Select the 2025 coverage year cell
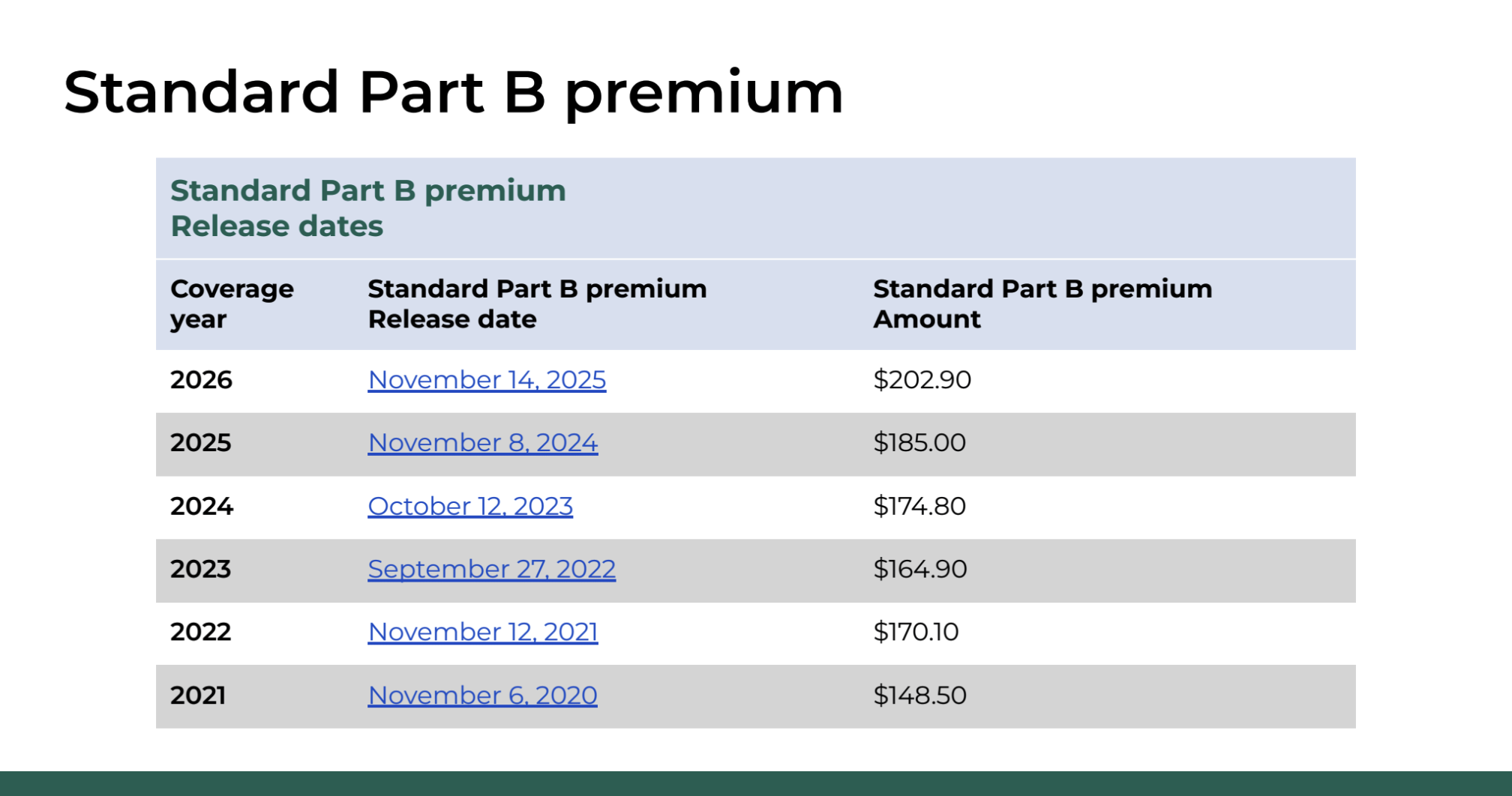The width and height of the screenshot is (1512, 796). (x=200, y=443)
